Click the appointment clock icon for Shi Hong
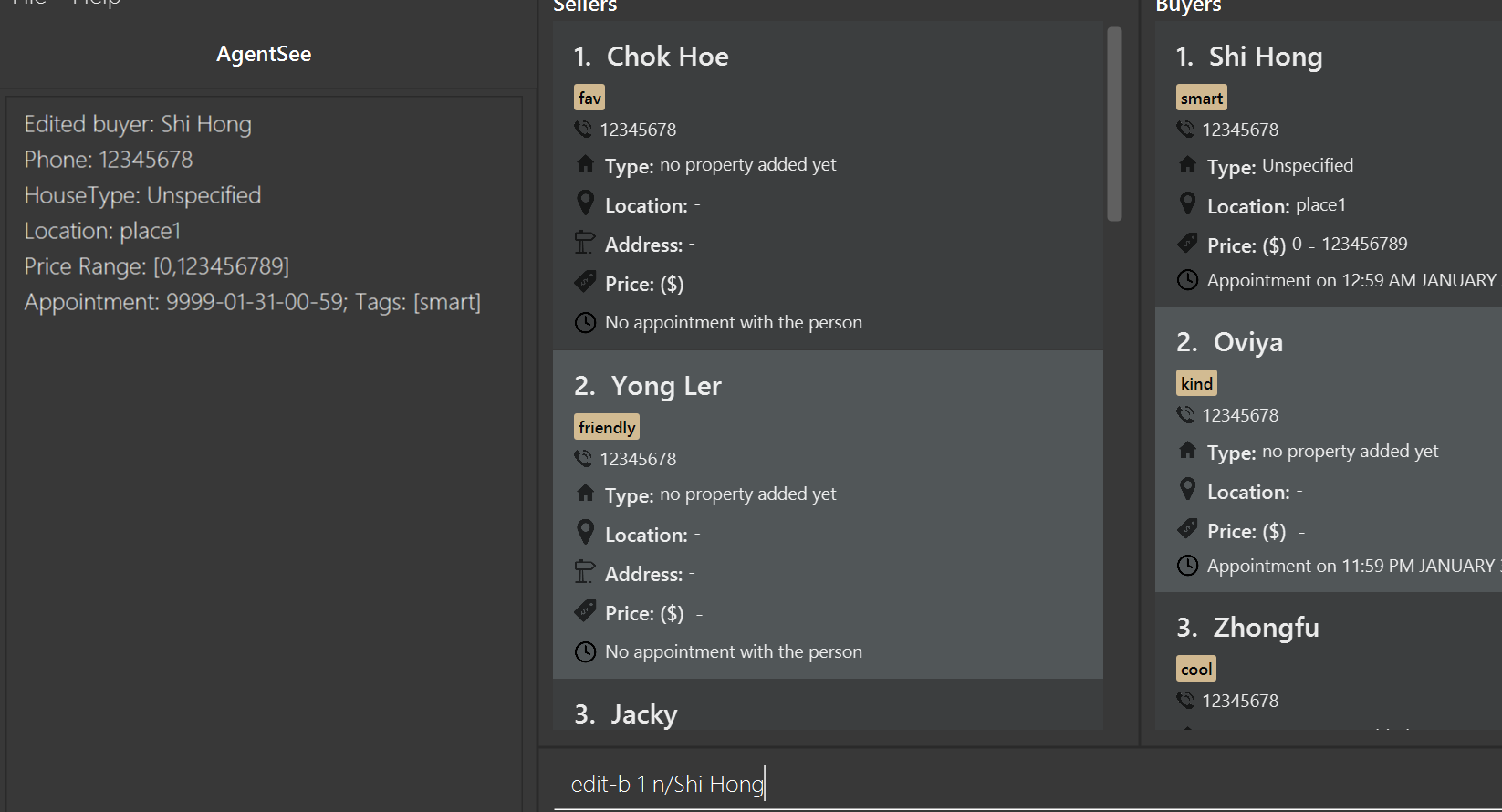This screenshot has width=1502, height=812. pyautogui.click(x=1187, y=279)
